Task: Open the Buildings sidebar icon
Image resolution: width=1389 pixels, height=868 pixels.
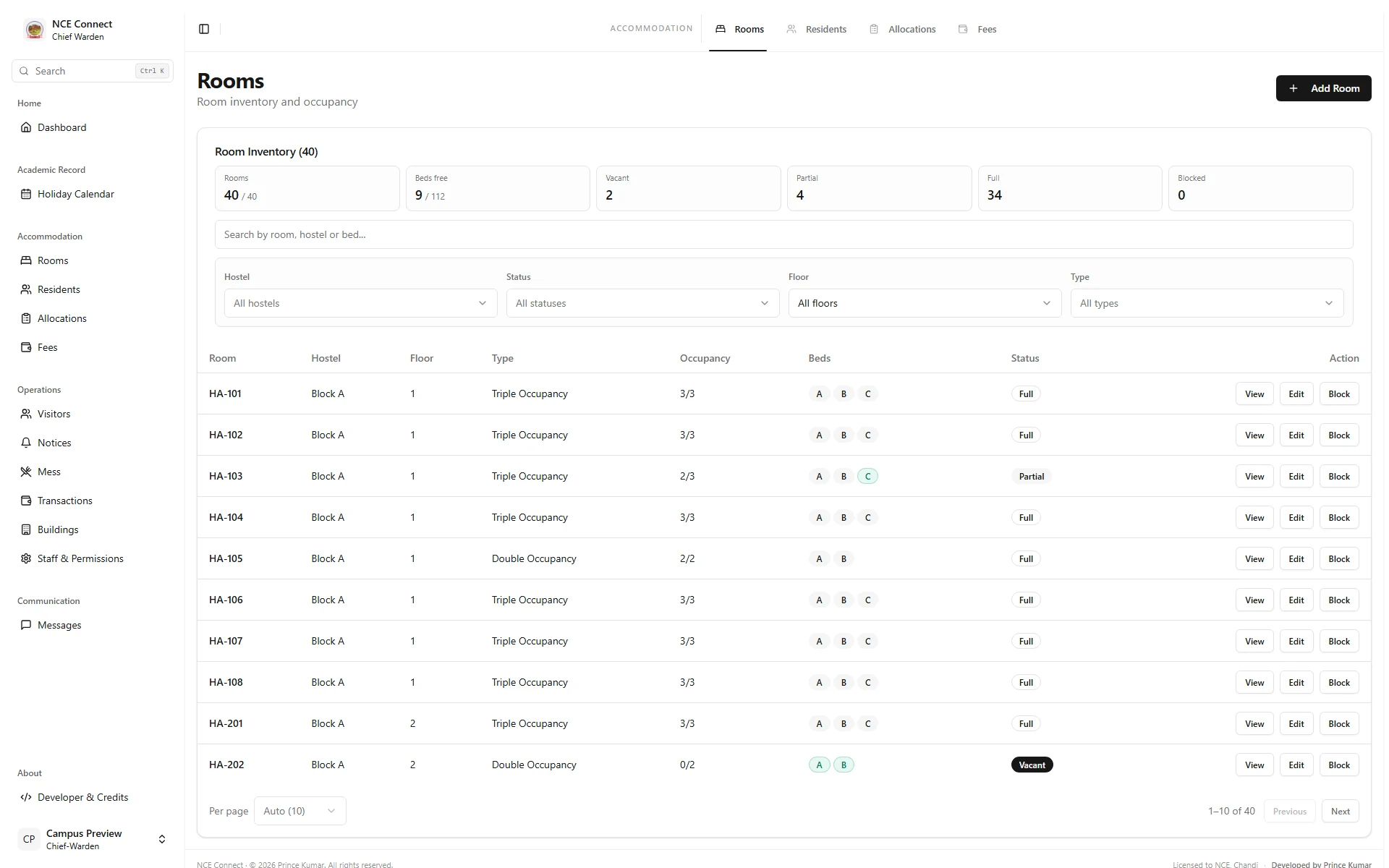Action: pos(26,529)
